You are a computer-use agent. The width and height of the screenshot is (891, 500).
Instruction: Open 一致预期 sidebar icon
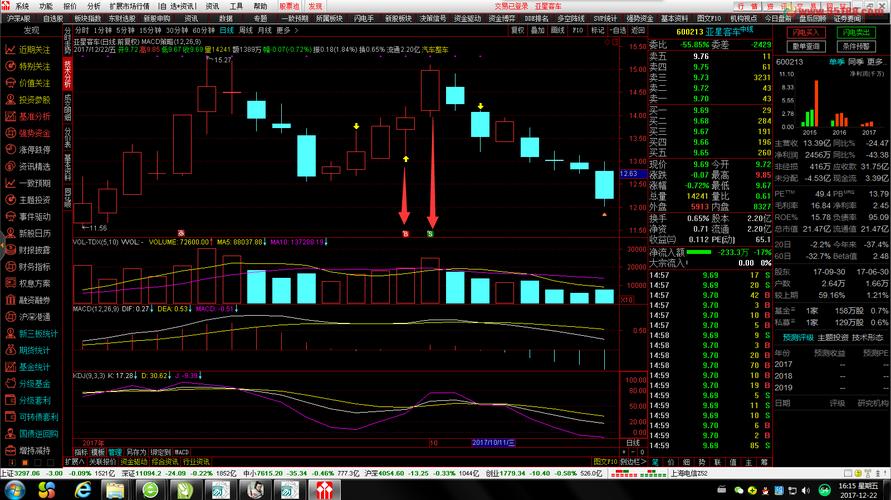10,183
